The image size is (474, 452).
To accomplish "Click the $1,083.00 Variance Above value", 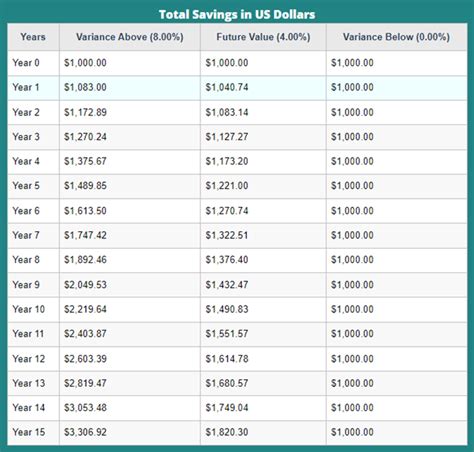I will point(85,87).
